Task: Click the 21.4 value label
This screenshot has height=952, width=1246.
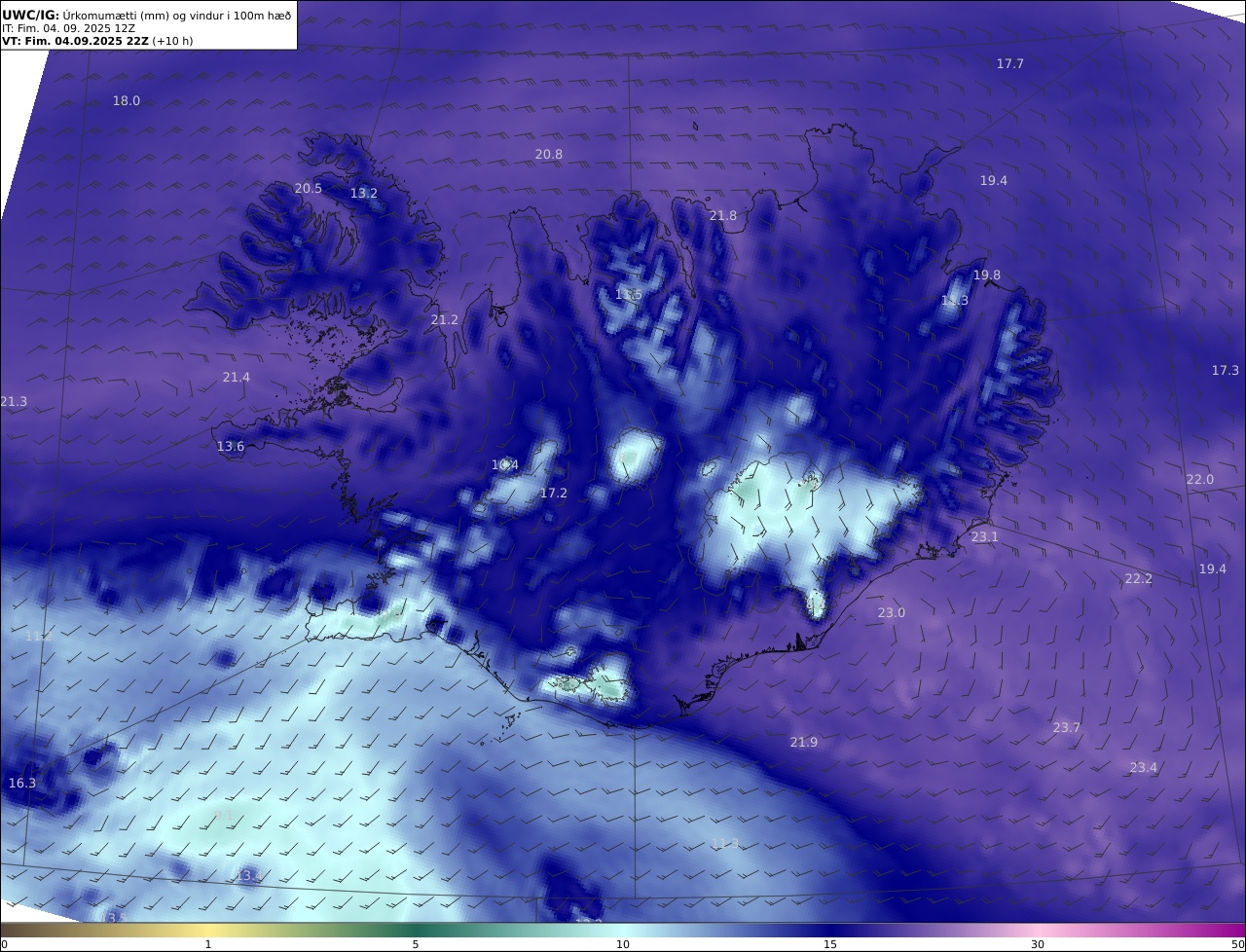Action: [237, 377]
